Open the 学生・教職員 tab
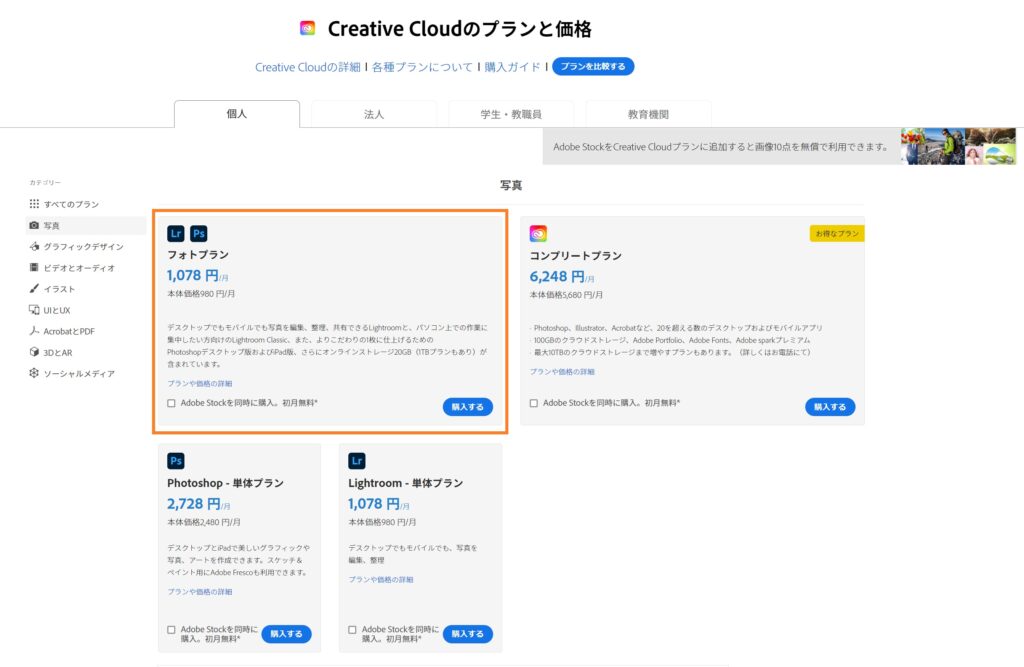This screenshot has height=667, width=1024. click(x=511, y=114)
